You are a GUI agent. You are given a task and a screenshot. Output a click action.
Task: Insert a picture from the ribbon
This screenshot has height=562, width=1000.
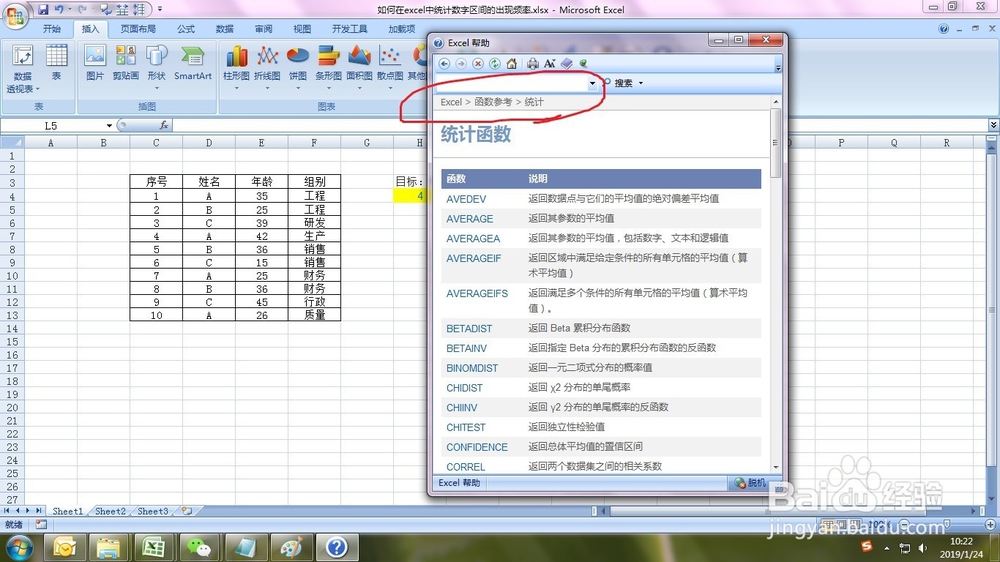tap(94, 63)
